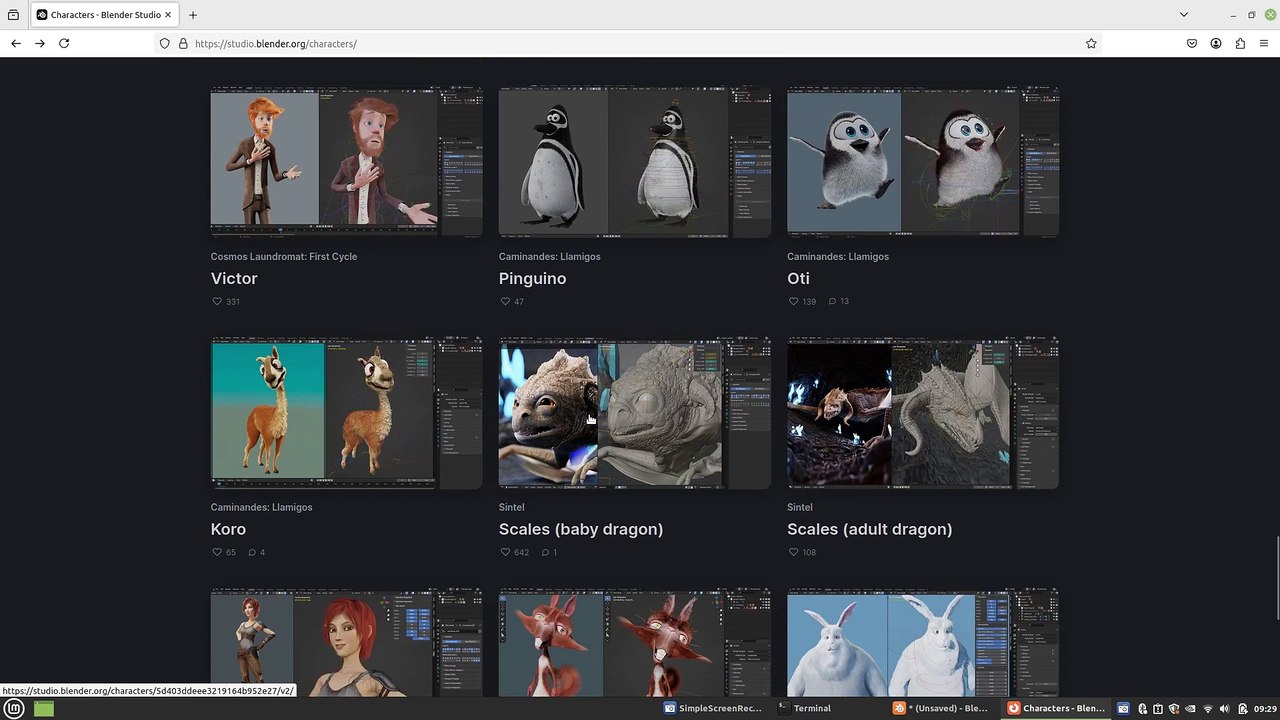Screen dimensions: 1280x720
Task: Open the Scales (baby dragon) title link
Action: [580, 529]
